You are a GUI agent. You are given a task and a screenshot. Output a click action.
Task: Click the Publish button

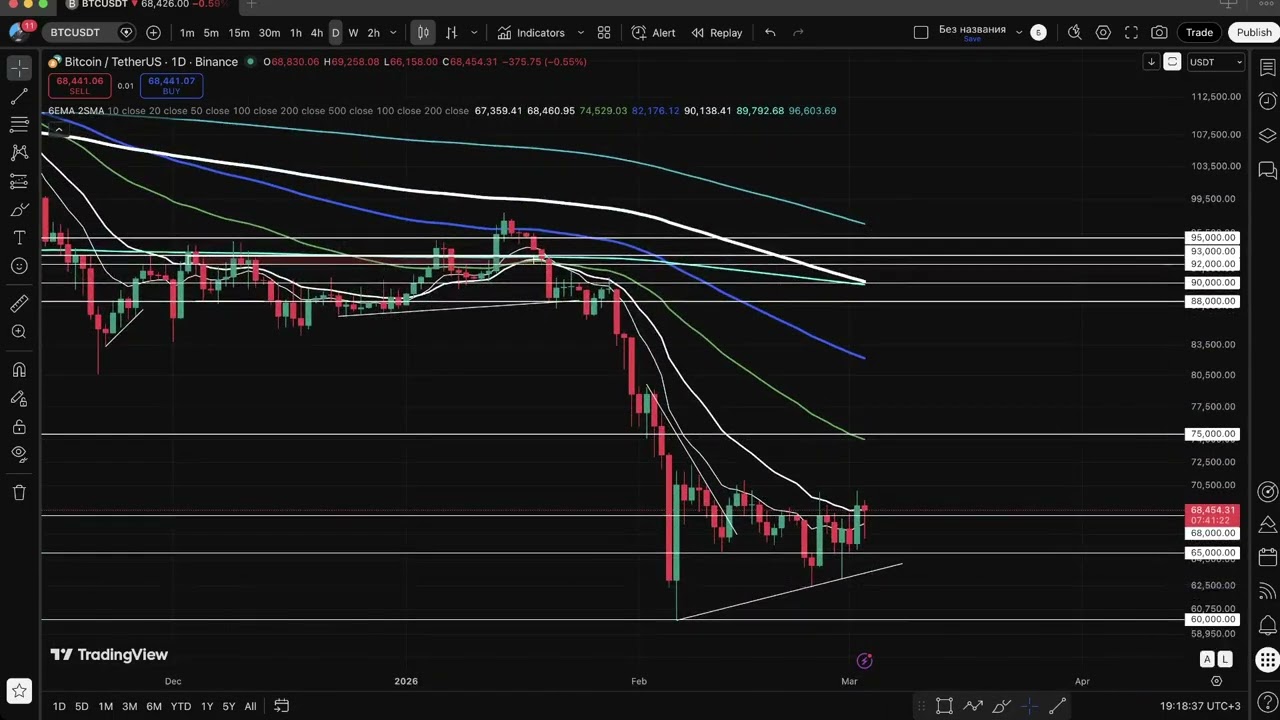point(1254,33)
